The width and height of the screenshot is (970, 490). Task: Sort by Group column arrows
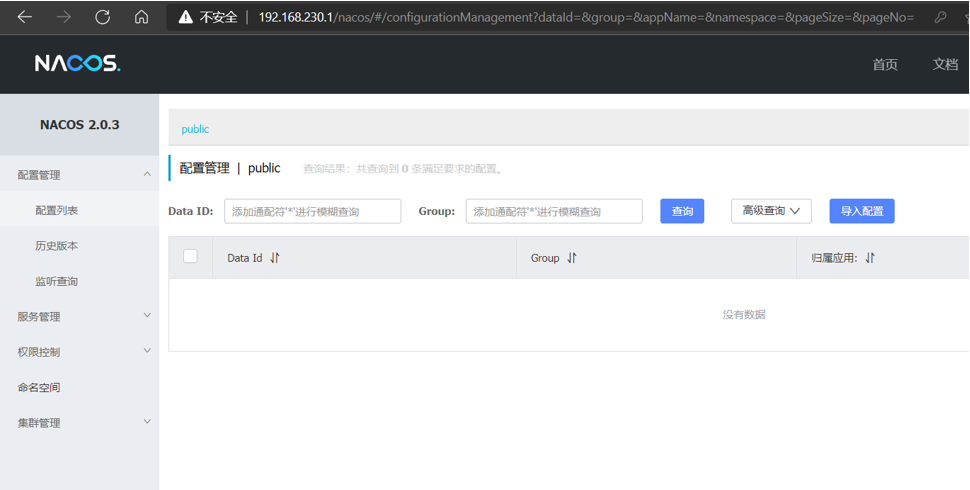click(572, 258)
